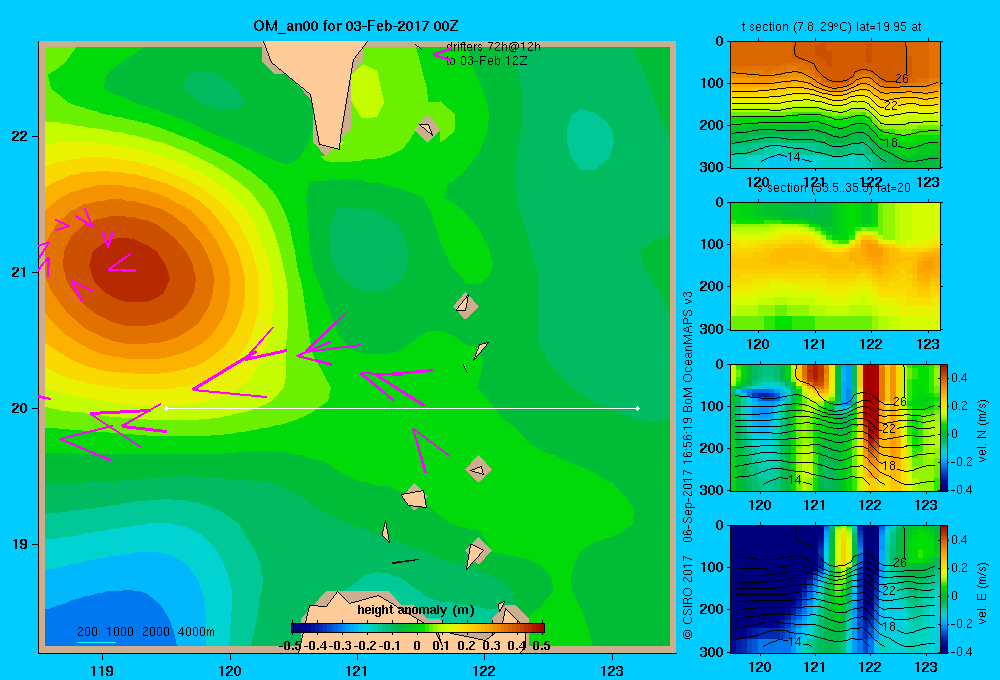
Task: Click longitude label 123 on main map axis
Action: [x=612, y=670]
